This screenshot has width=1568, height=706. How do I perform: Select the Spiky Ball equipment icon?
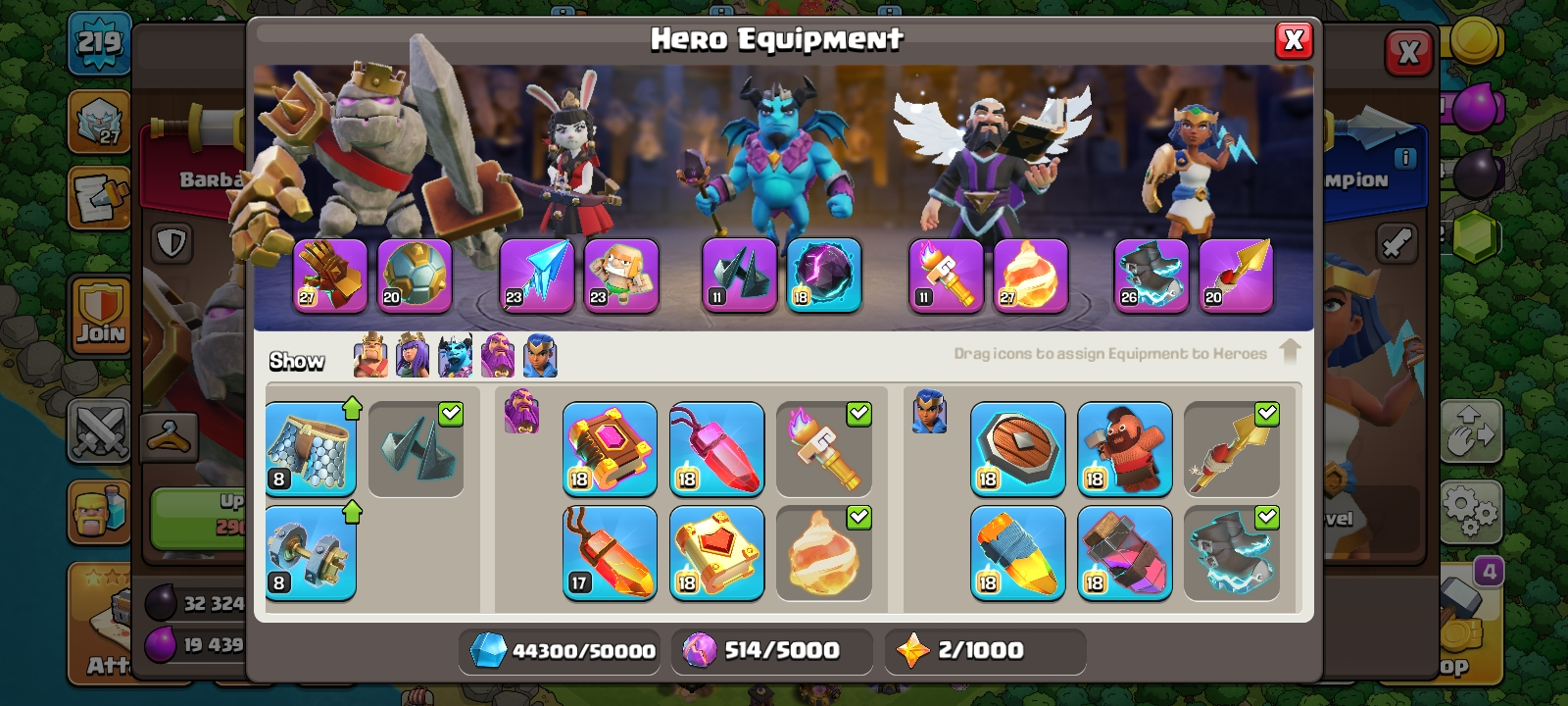click(x=415, y=276)
